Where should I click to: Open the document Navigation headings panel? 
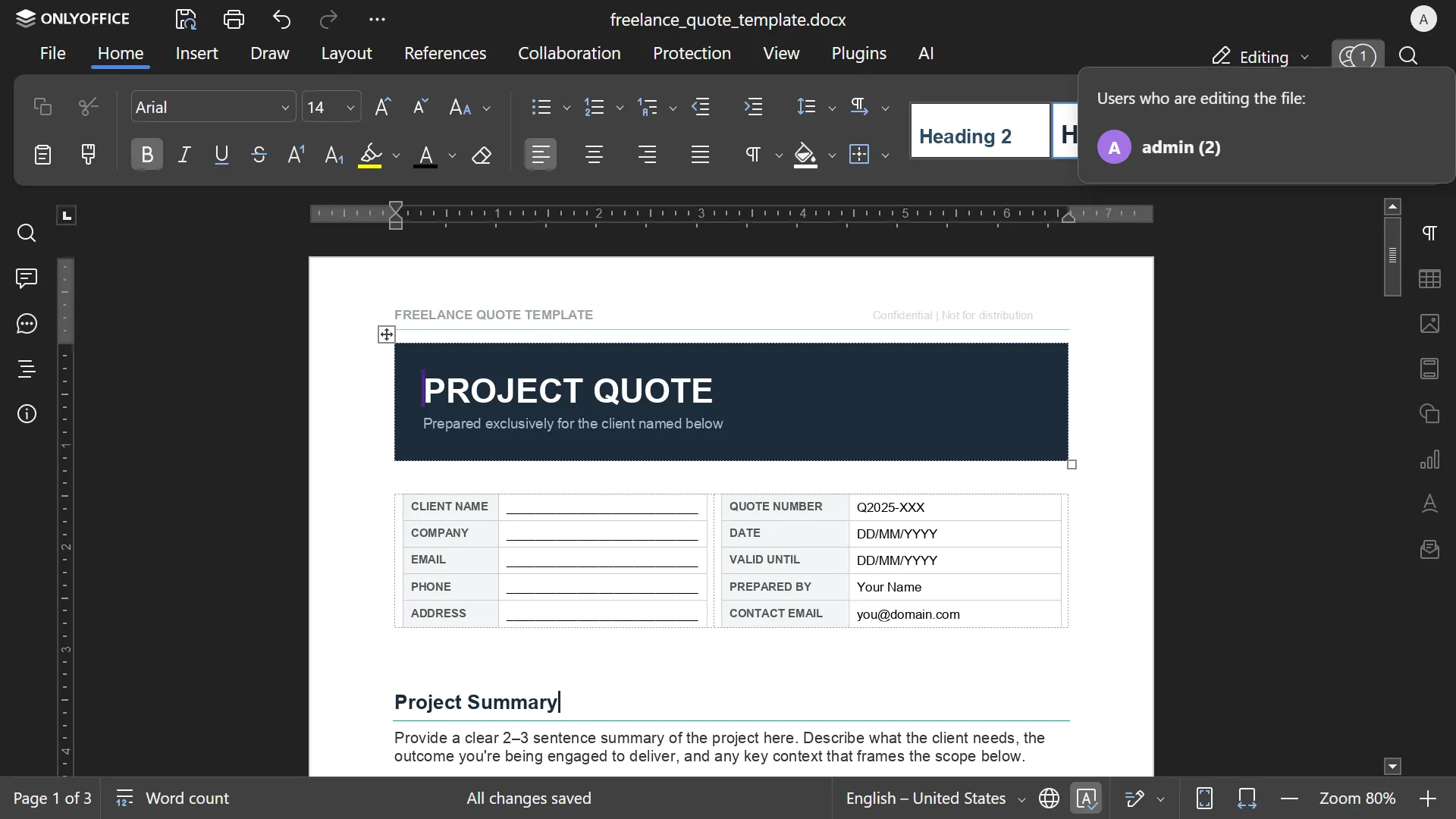coord(27,370)
